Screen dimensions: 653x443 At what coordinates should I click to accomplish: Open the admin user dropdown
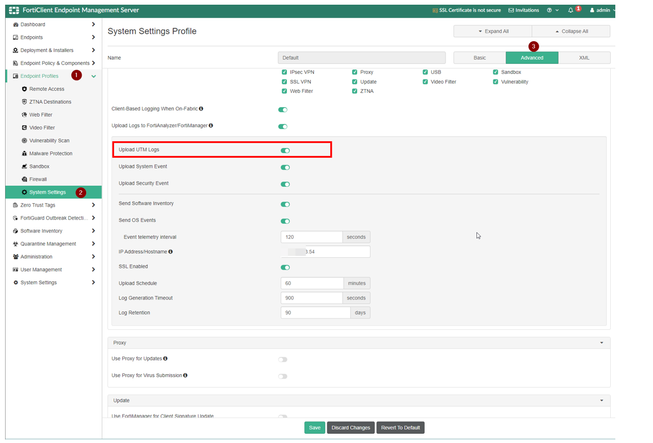click(601, 10)
